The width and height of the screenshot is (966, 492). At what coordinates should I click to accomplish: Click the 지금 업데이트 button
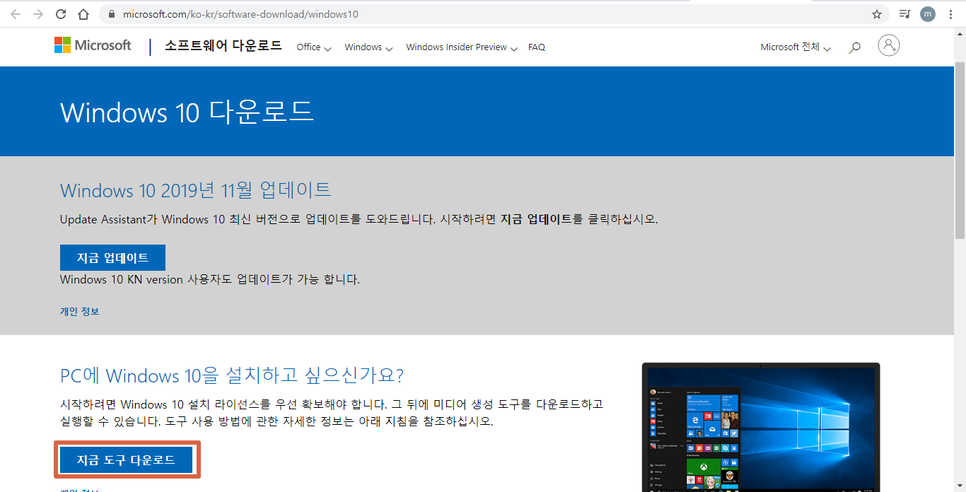coord(113,257)
